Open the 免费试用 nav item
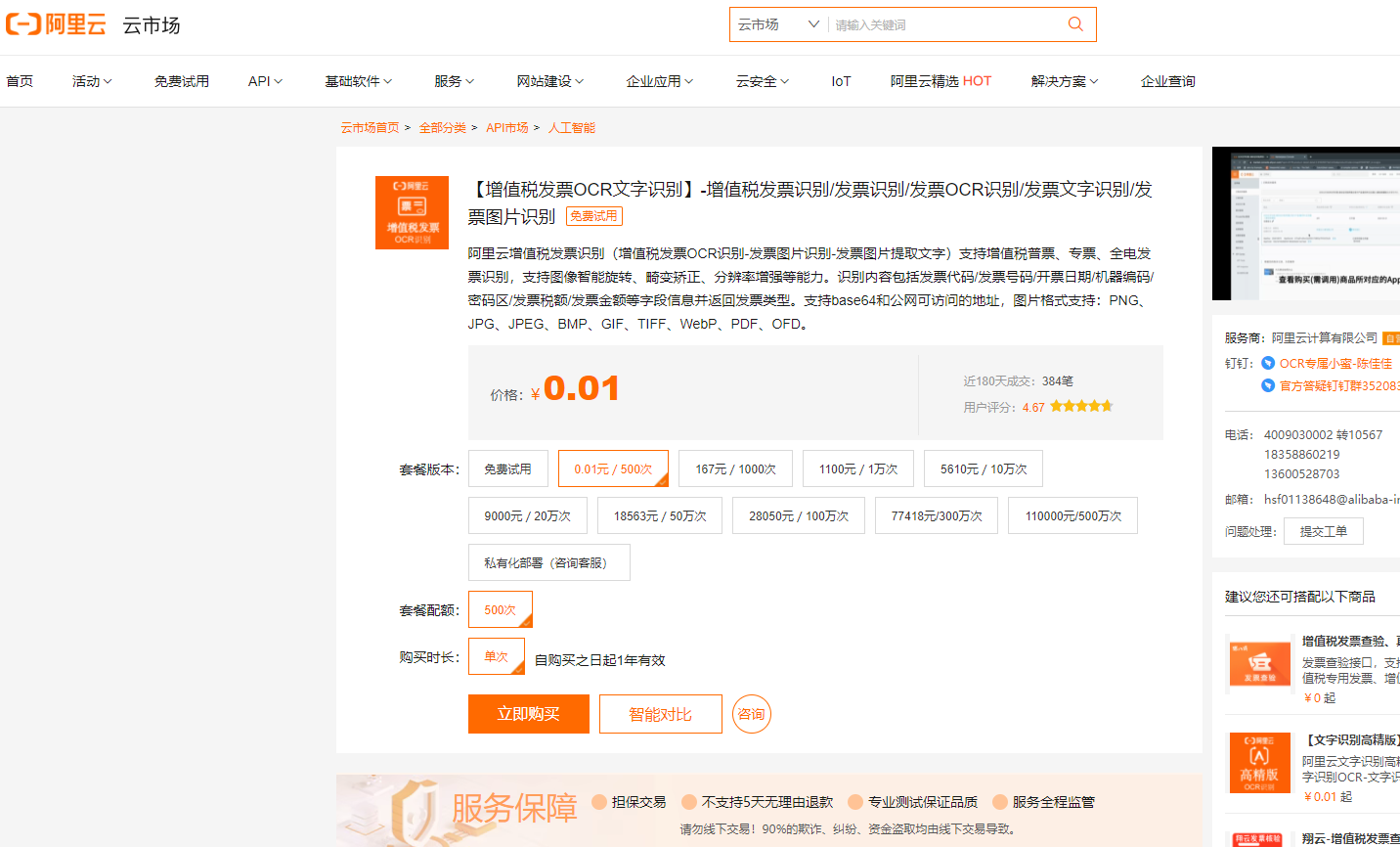Image resolution: width=1400 pixels, height=847 pixels. point(181,81)
